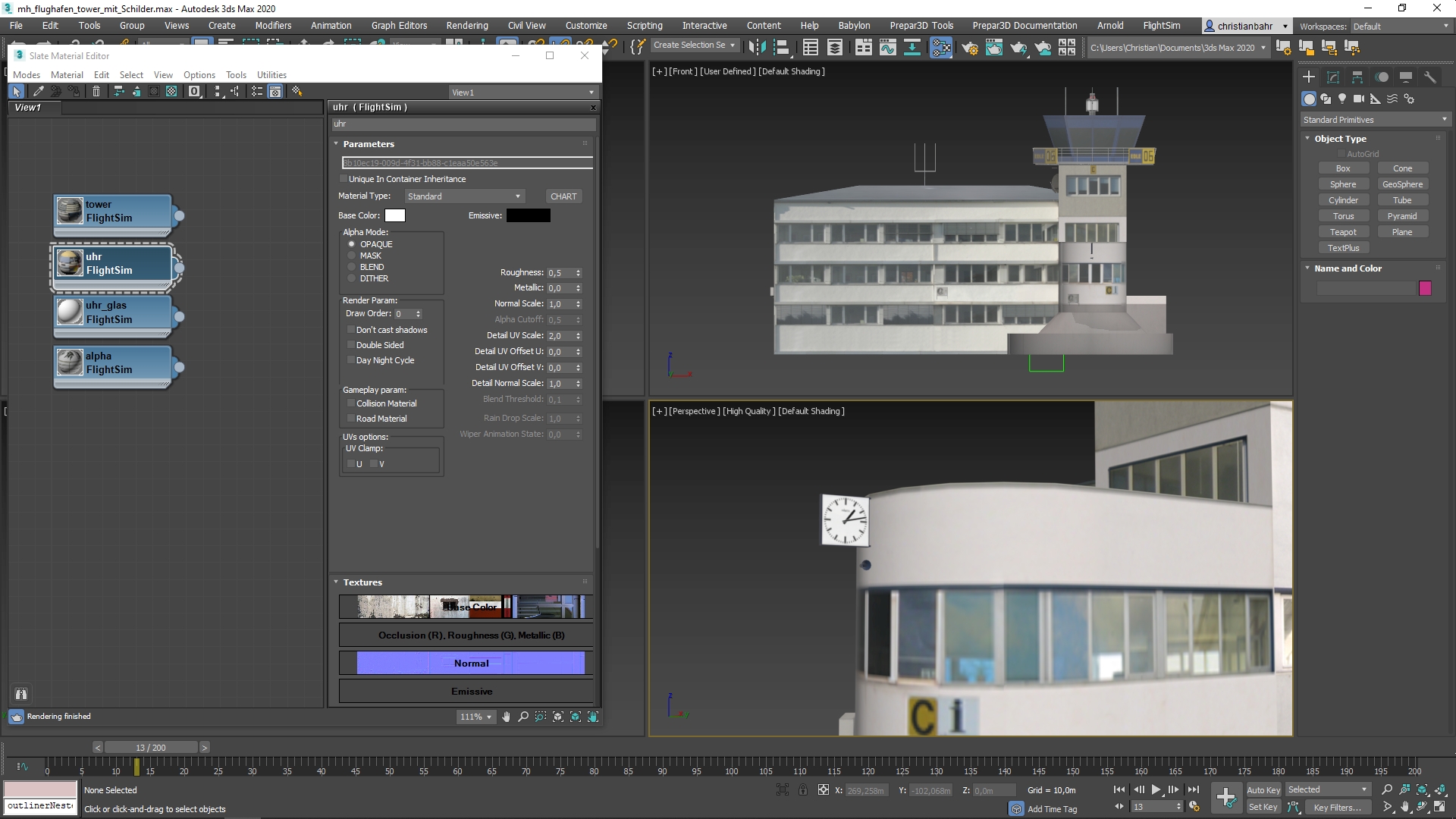Click the Material ID Channel icon
1456x819 pixels.
click(194, 91)
